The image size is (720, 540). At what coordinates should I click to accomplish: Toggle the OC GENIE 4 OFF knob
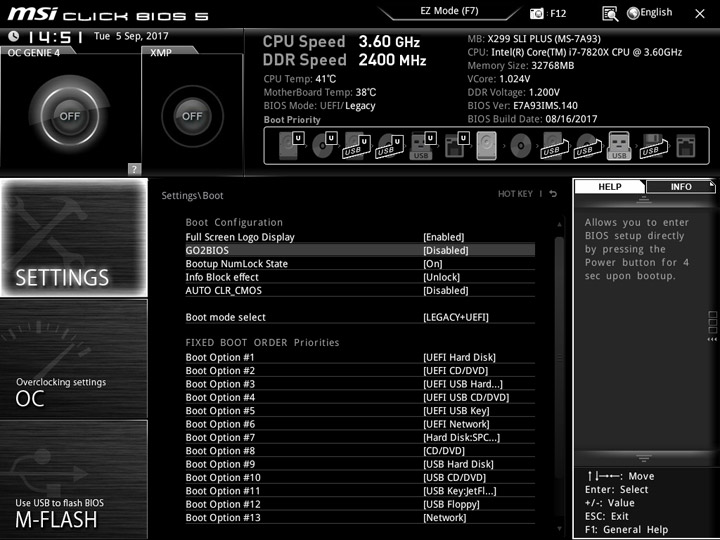coord(70,116)
